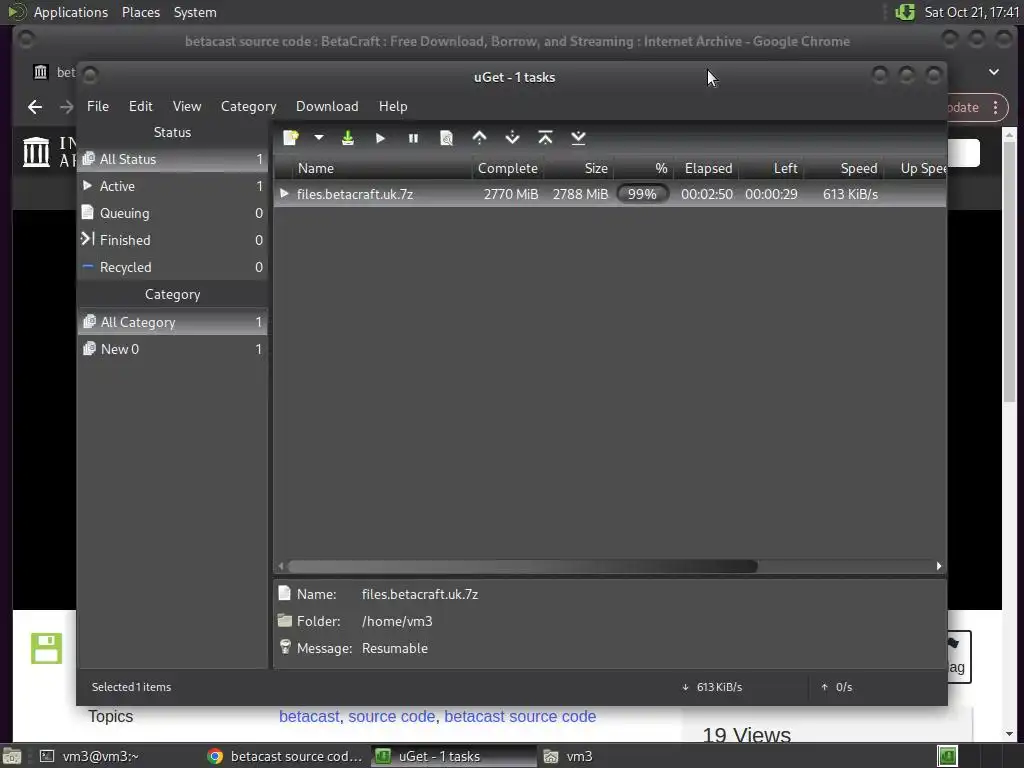Click the date and time clock
Image resolution: width=1024 pixels, height=768 pixels.
pos(971,12)
